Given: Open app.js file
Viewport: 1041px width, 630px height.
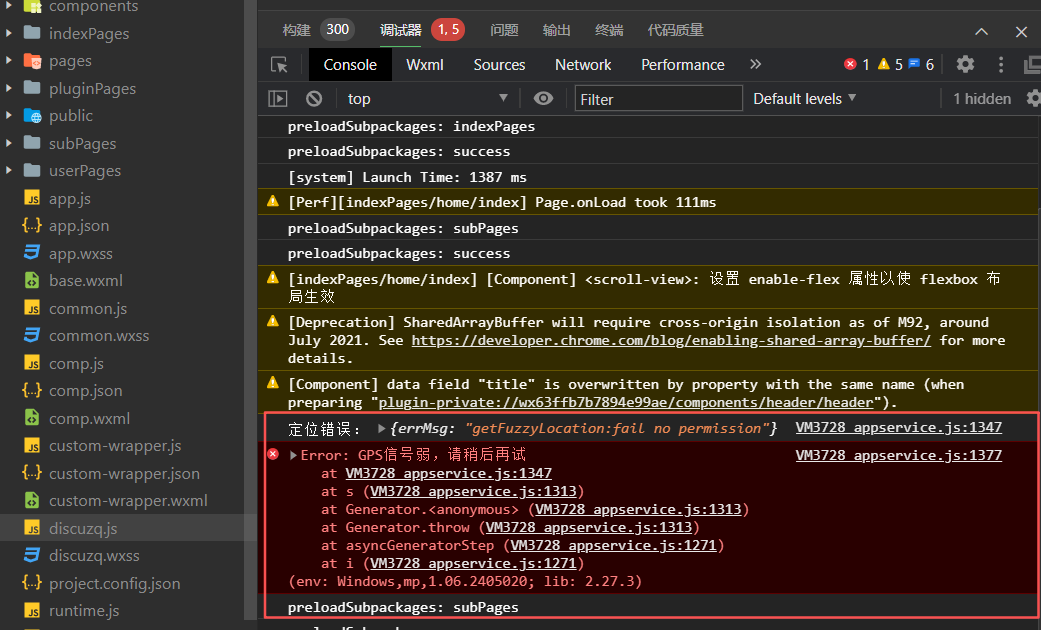Looking at the screenshot, I should click(x=70, y=198).
